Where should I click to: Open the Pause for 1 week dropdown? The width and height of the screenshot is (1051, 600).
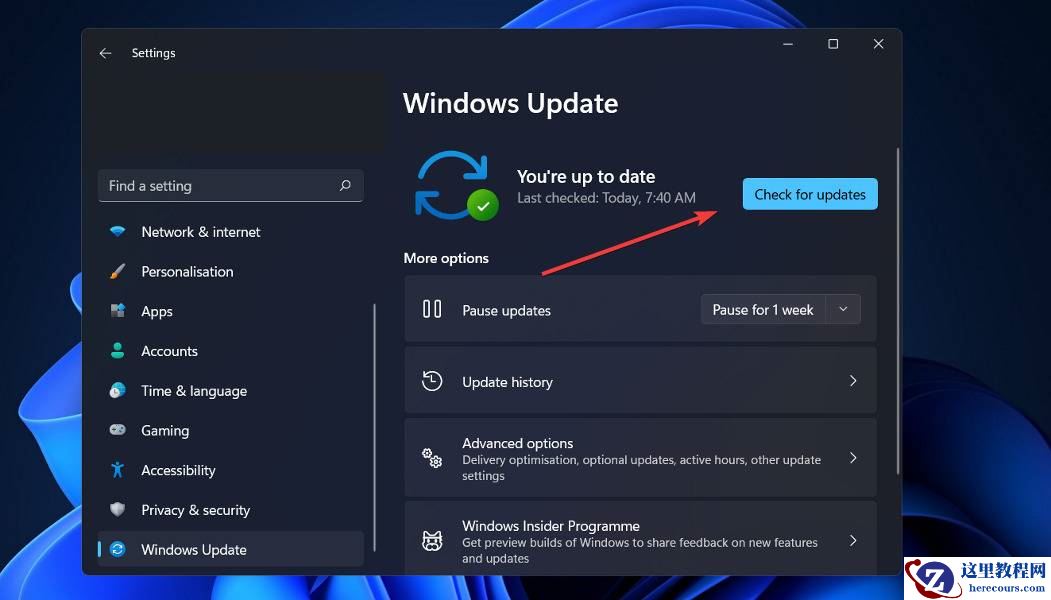pyautogui.click(x=843, y=309)
